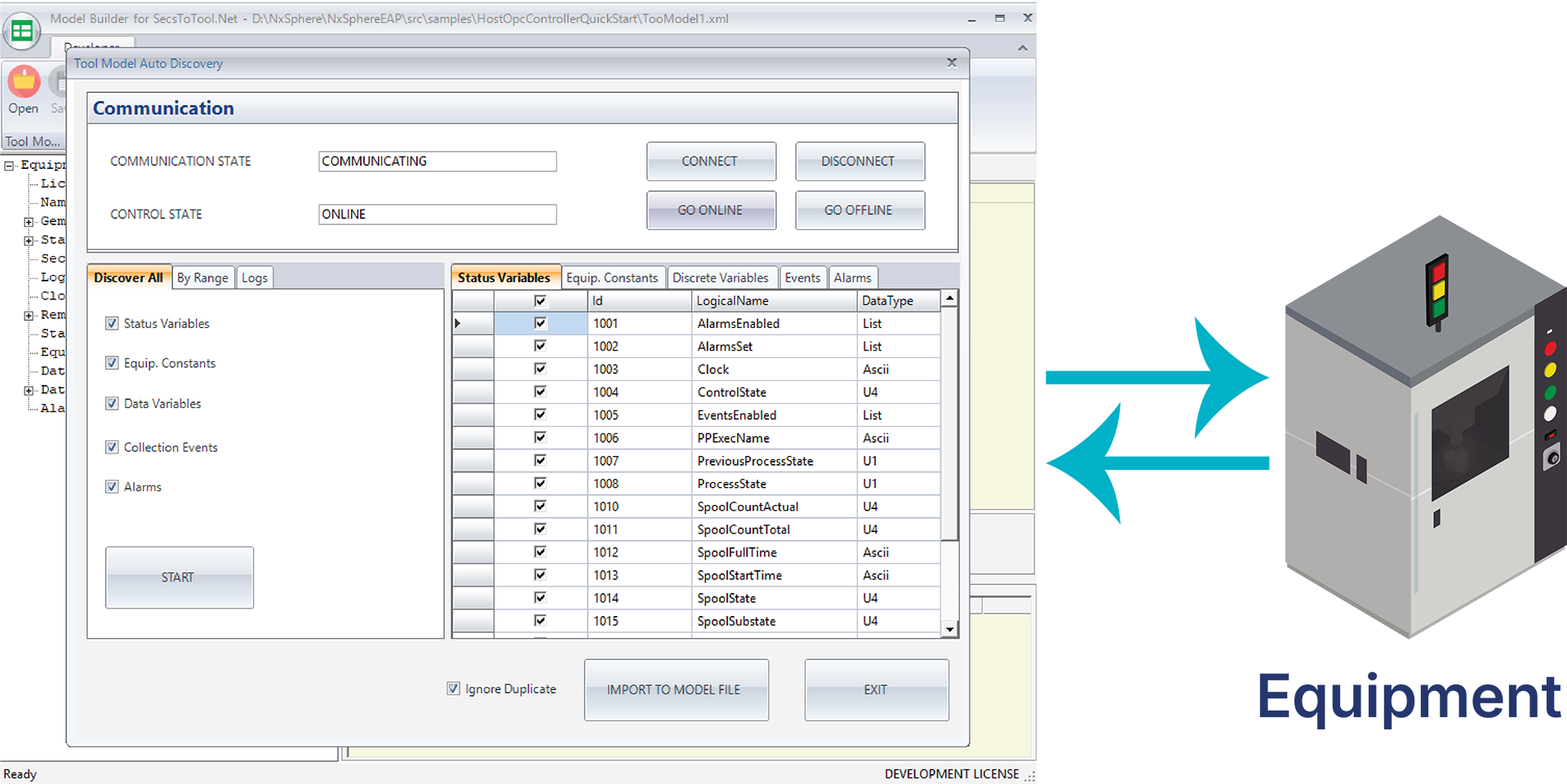The image size is (1567, 784).
Task: Click the resize grip in status bar
Action: [1029, 776]
